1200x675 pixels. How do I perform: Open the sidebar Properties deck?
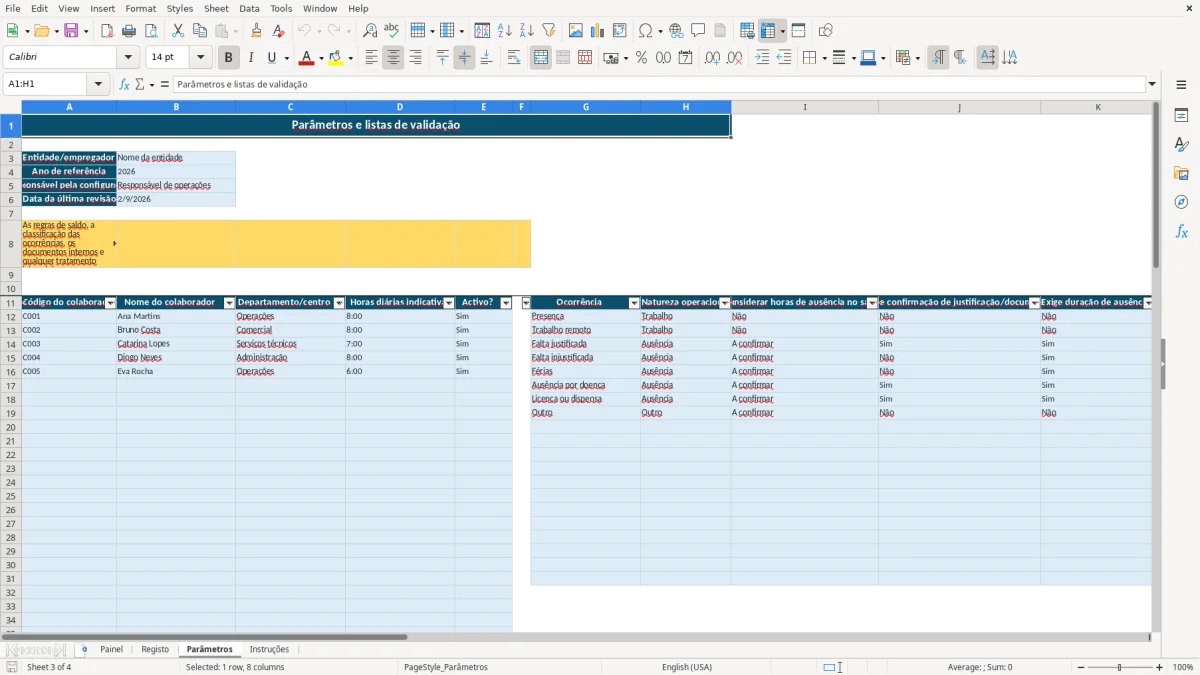(x=1181, y=116)
